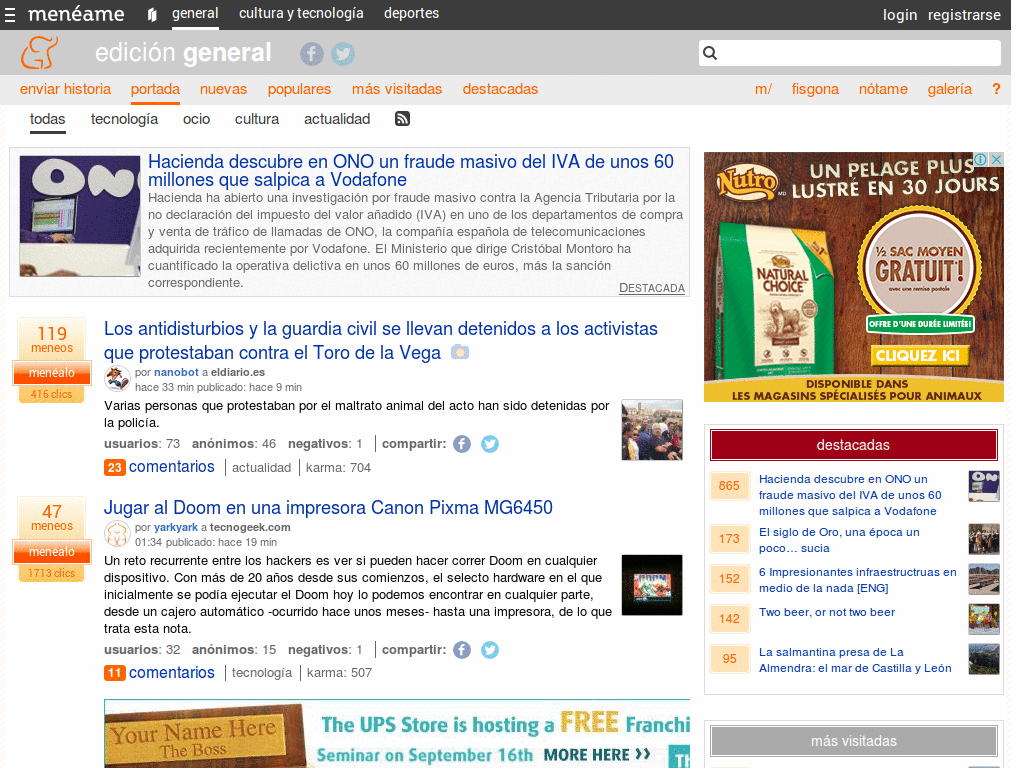Viewport: 1024px width, 768px height.
Task: Open 6 impresionantes infraestructuras thumbnail
Action: 984,579
